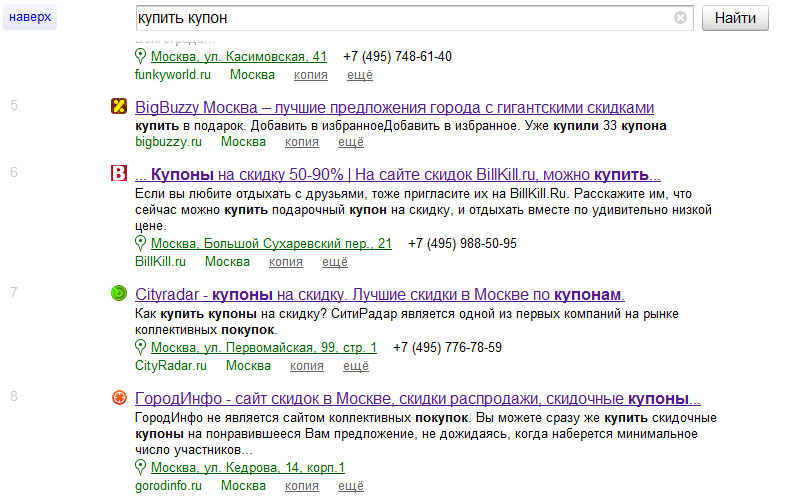
Task: Click копия link for gorodinfo.ru result
Action: (302, 486)
